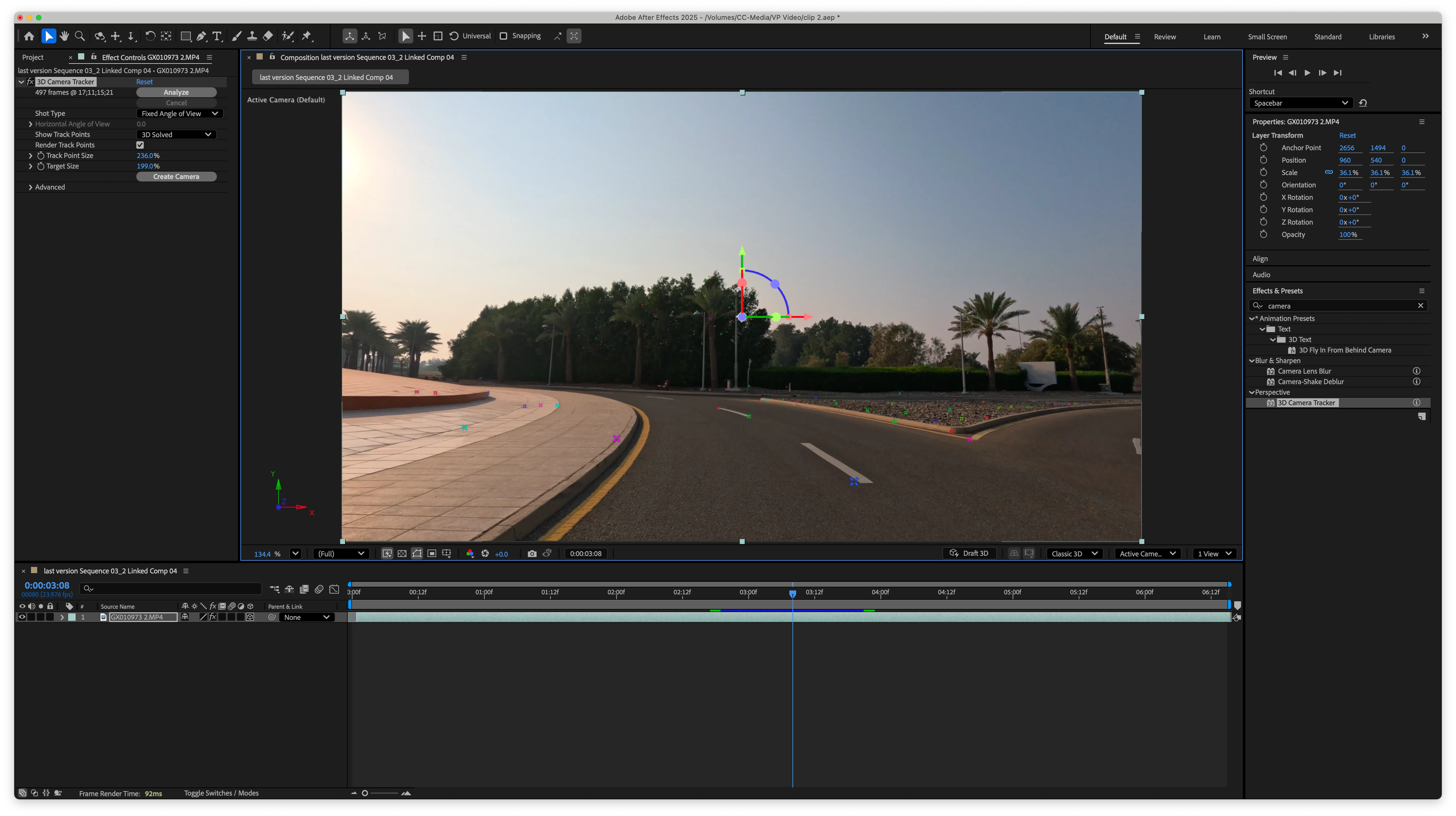Select the Horizontal Type tool

pyautogui.click(x=217, y=36)
